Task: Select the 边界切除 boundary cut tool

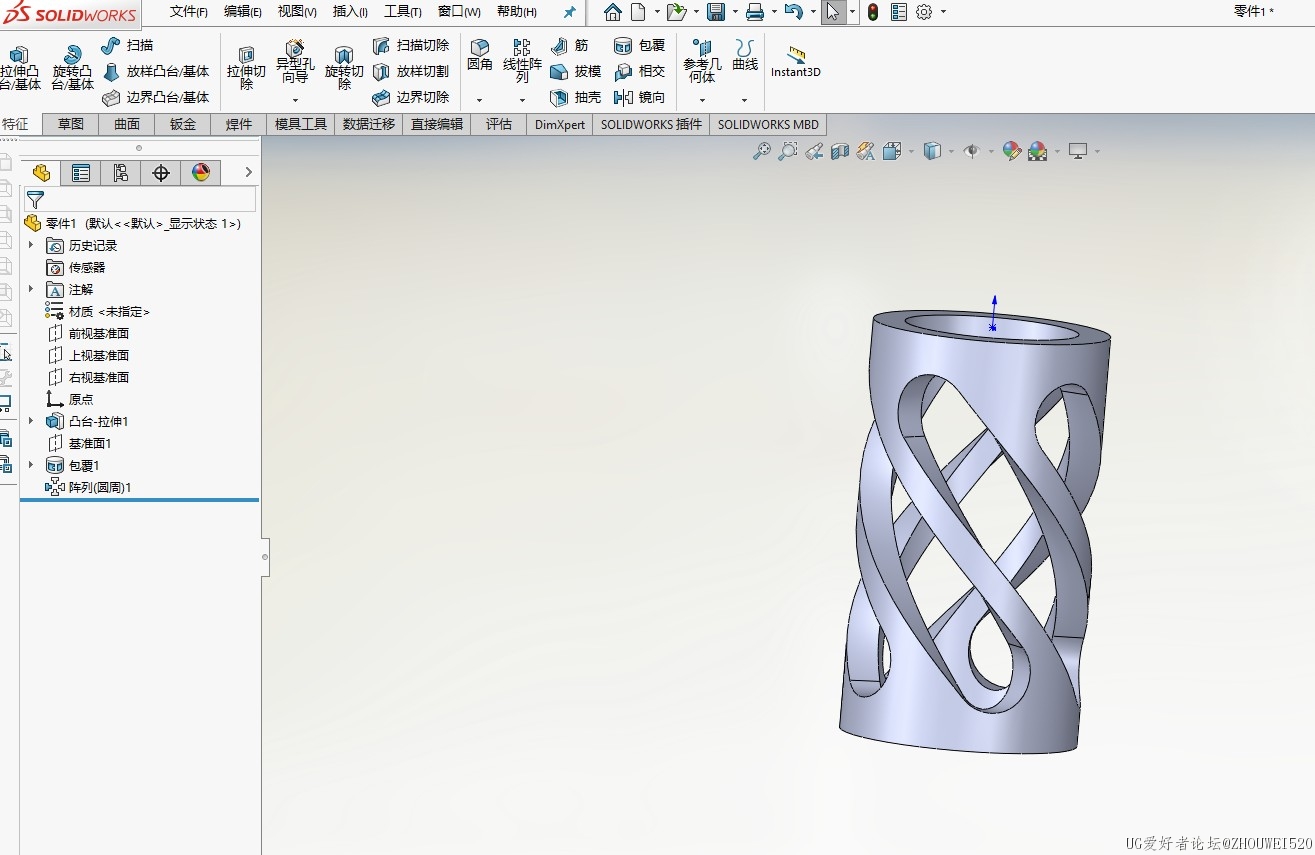Action: coord(411,97)
